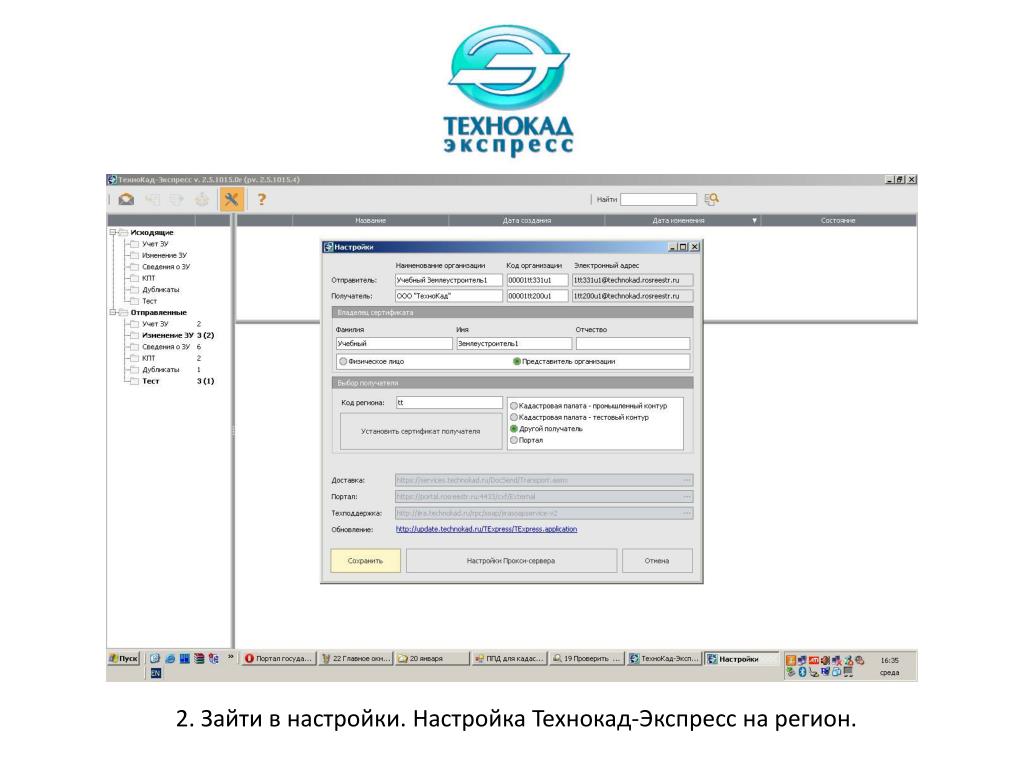Click recipient code field 00001tt200u1

tap(537, 296)
